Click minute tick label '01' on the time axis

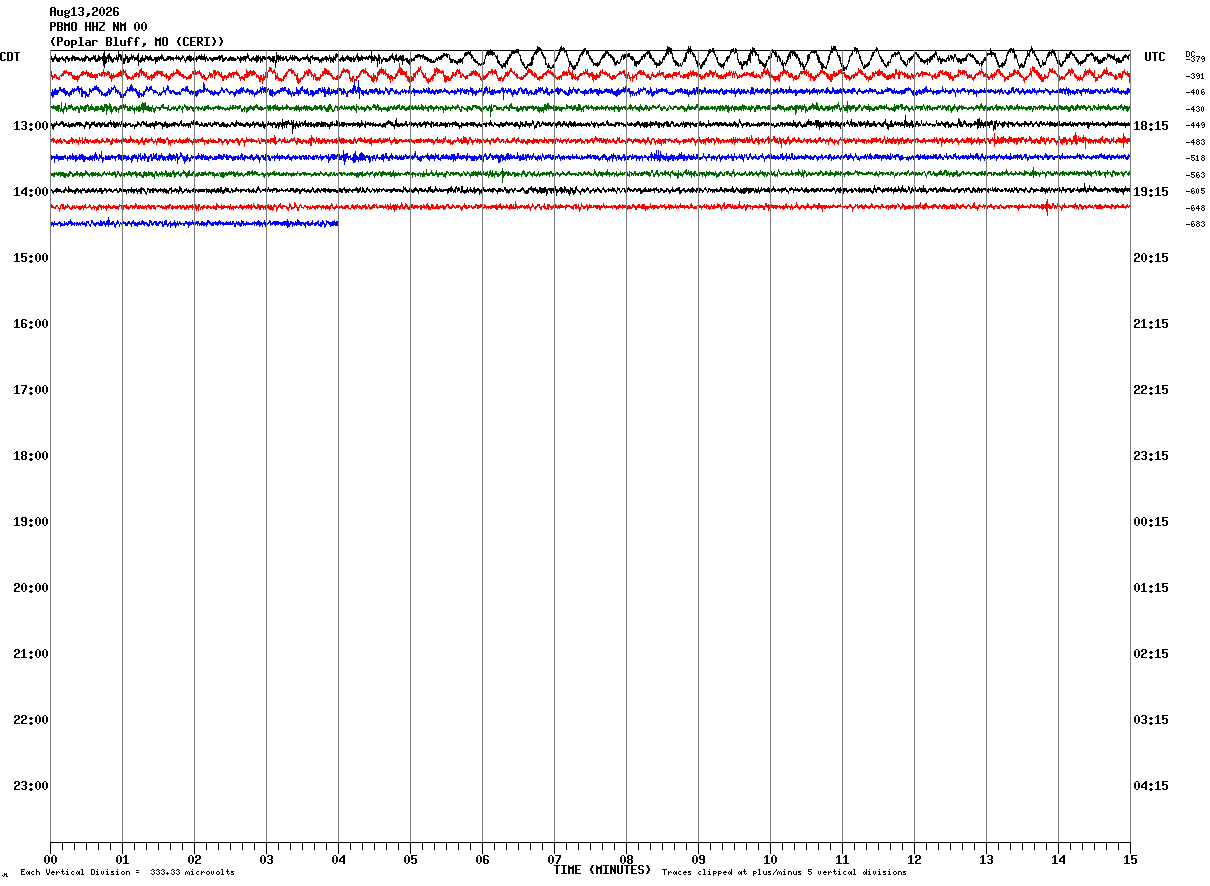(x=122, y=860)
